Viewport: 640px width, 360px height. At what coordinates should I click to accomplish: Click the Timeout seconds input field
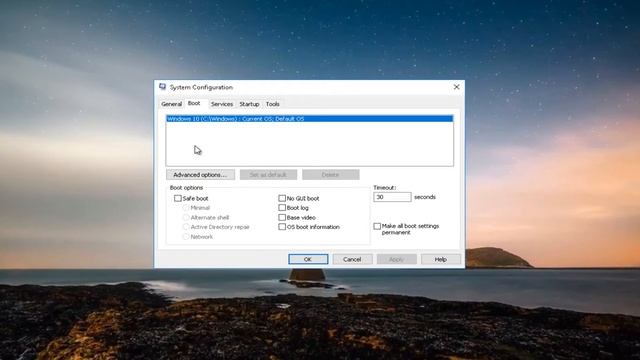(x=392, y=197)
